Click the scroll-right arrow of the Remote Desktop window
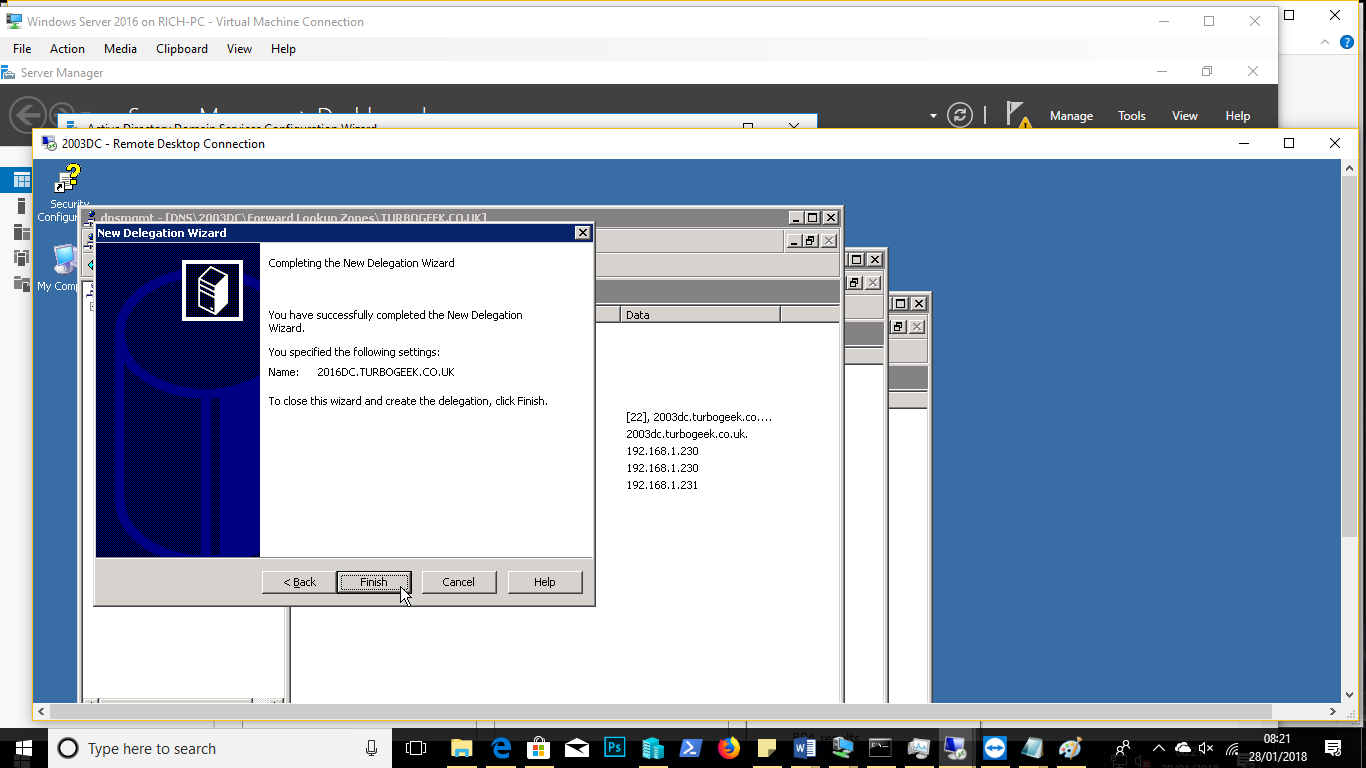This screenshot has height=768, width=1366. point(1333,712)
